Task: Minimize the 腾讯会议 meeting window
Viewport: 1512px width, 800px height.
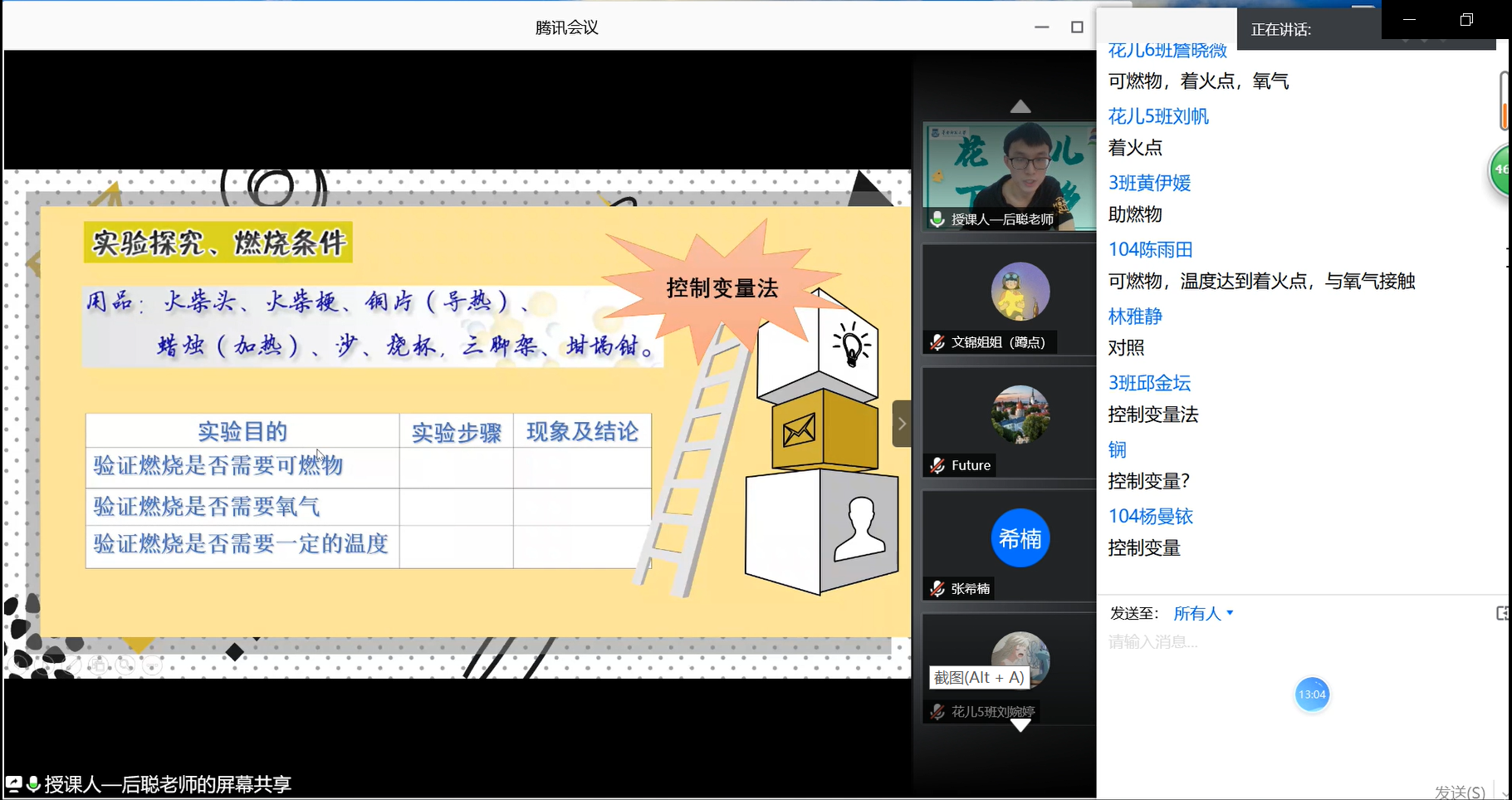Action: (x=1041, y=27)
